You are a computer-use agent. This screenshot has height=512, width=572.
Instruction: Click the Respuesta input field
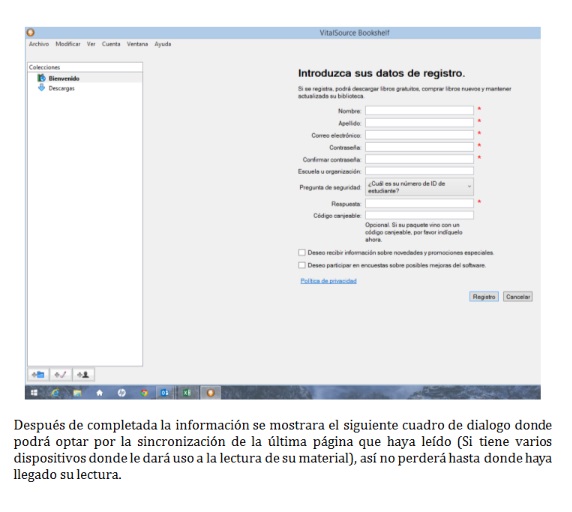420,203
